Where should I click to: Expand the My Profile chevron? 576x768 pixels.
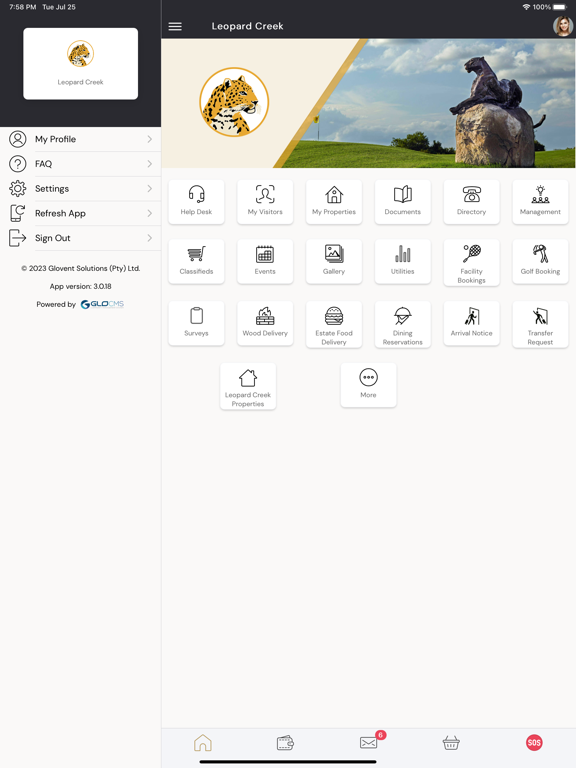pyautogui.click(x=149, y=139)
